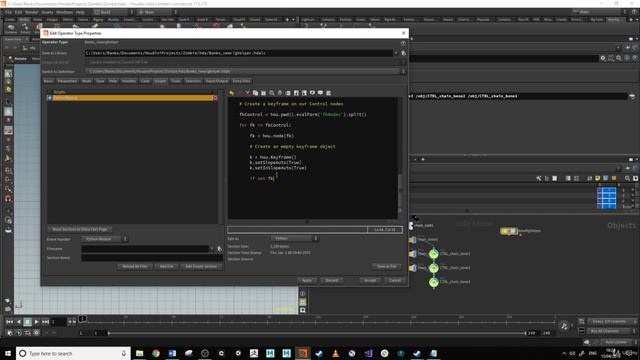Click the Windows search box Type here to search
This screenshot has width=640, height=360.
pyautogui.click(x=73, y=353)
